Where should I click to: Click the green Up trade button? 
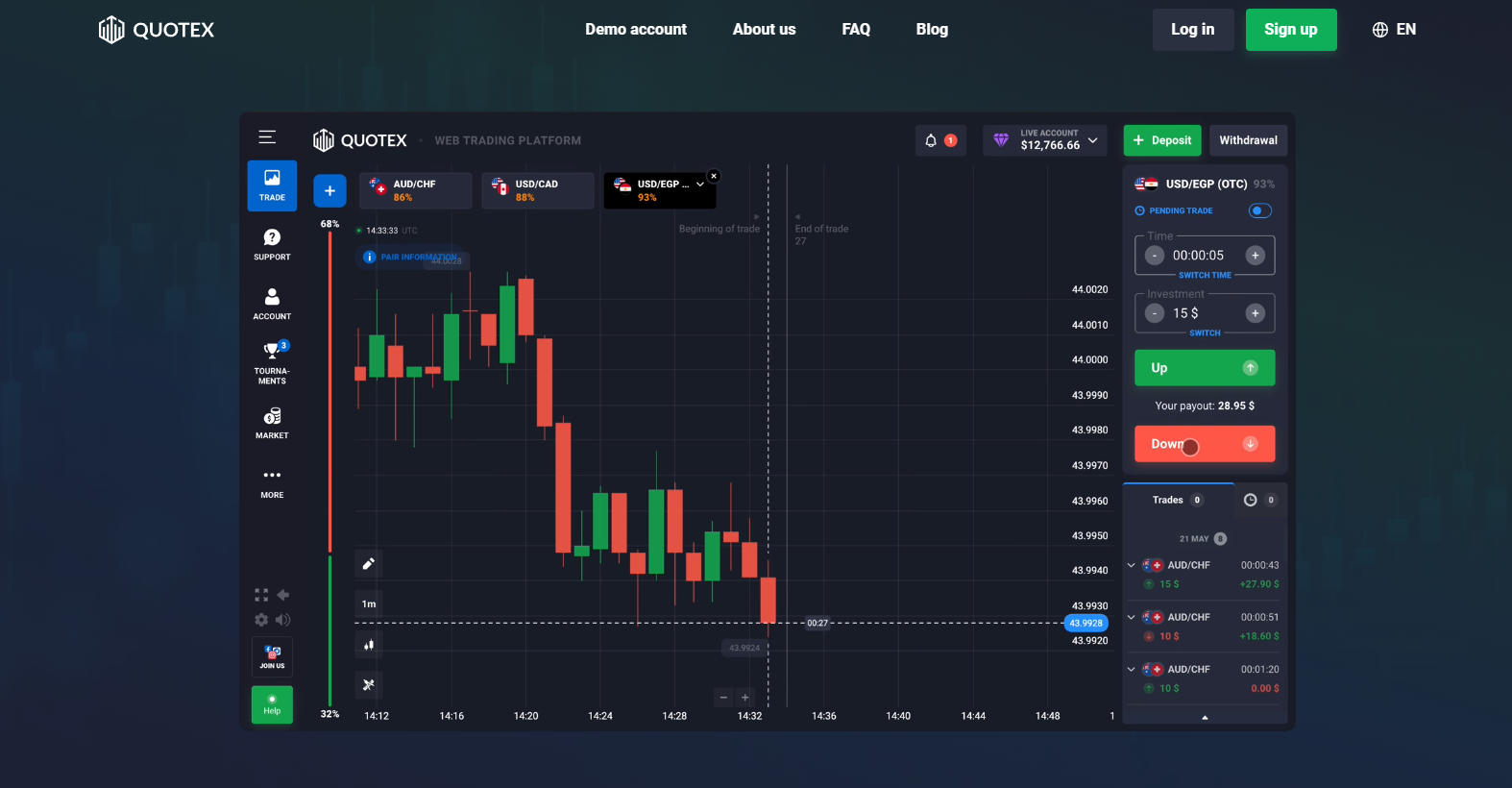[1205, 368]
